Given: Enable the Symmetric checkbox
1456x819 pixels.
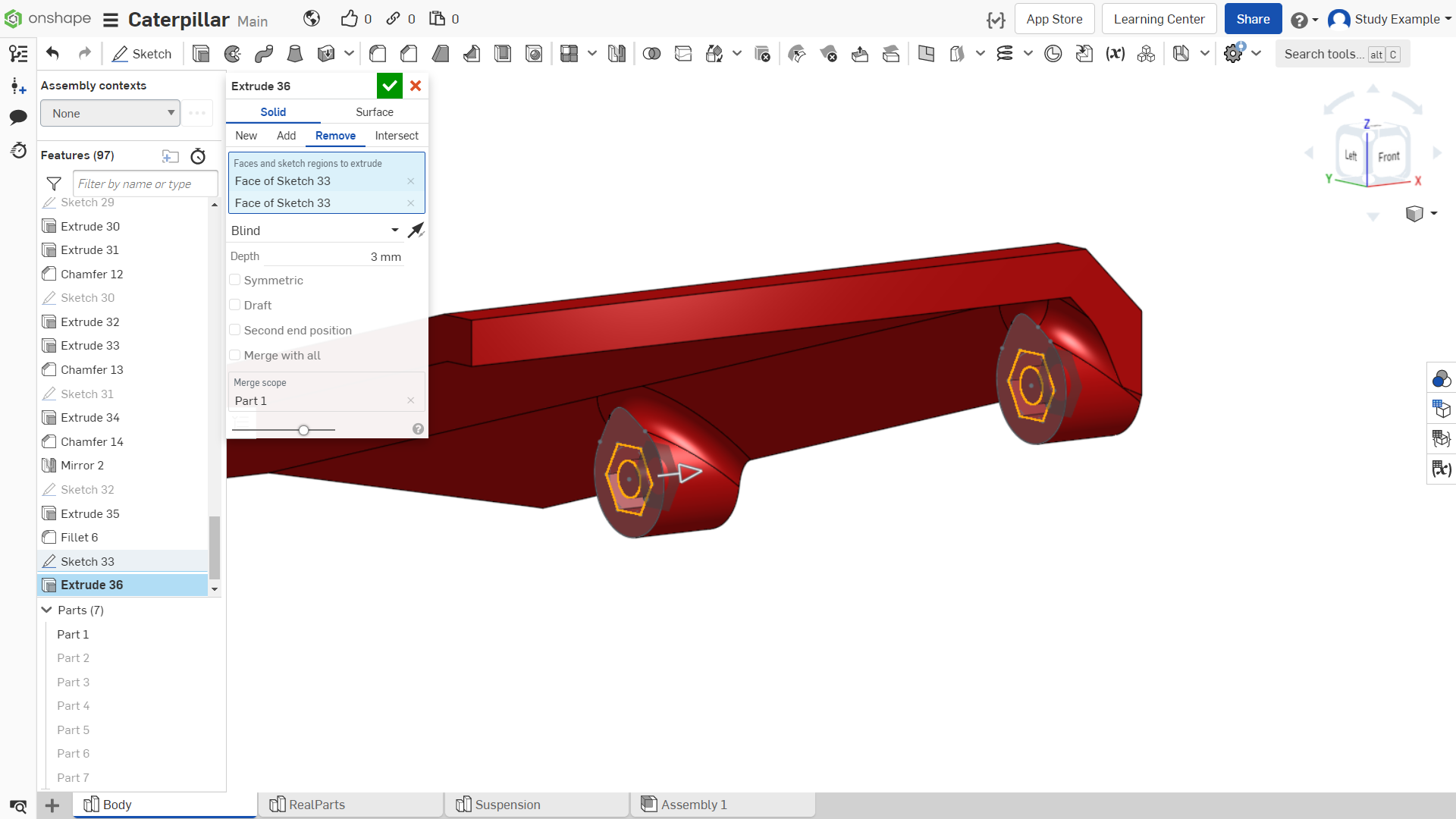Looking at the screenshot, I should tap(235, 280).
